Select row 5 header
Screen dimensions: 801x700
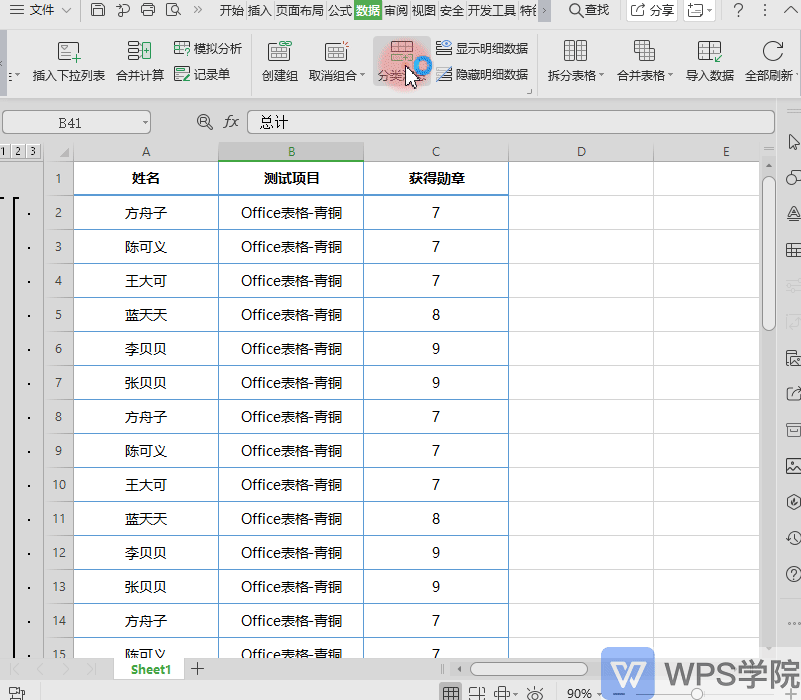click(x=59, y=315)
